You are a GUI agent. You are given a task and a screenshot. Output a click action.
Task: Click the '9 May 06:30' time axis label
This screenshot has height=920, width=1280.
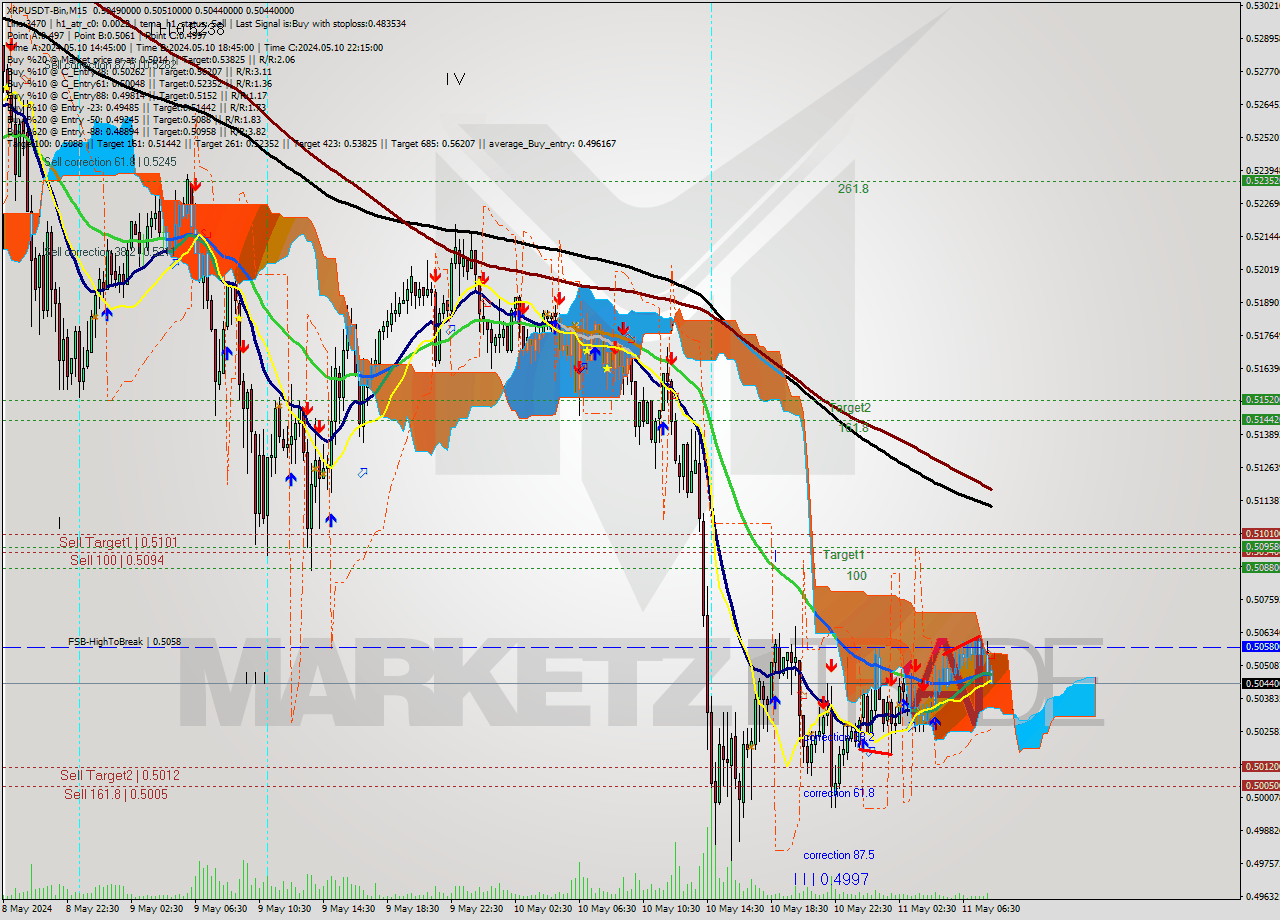click(220, 909)
